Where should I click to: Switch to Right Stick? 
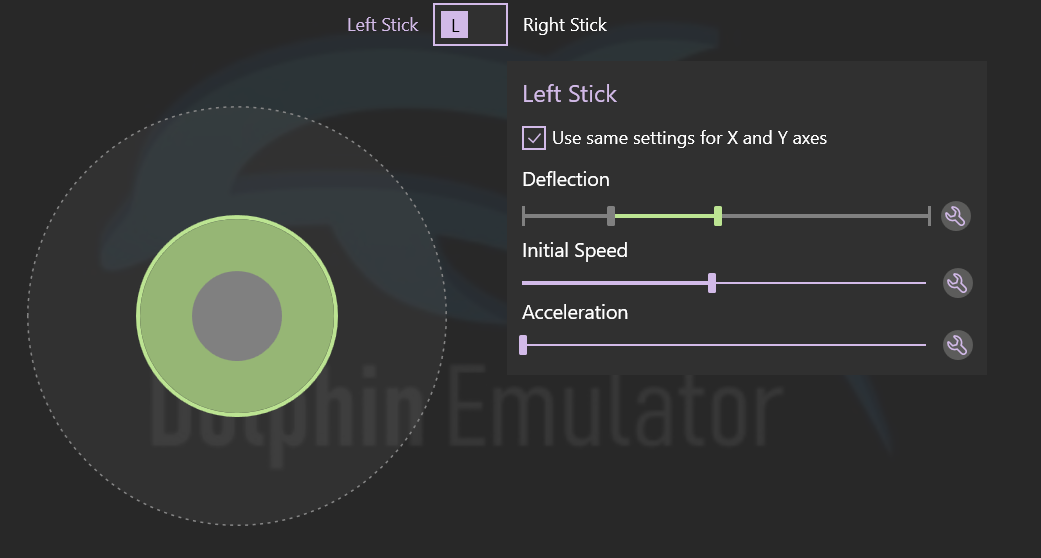pos(564,25)
